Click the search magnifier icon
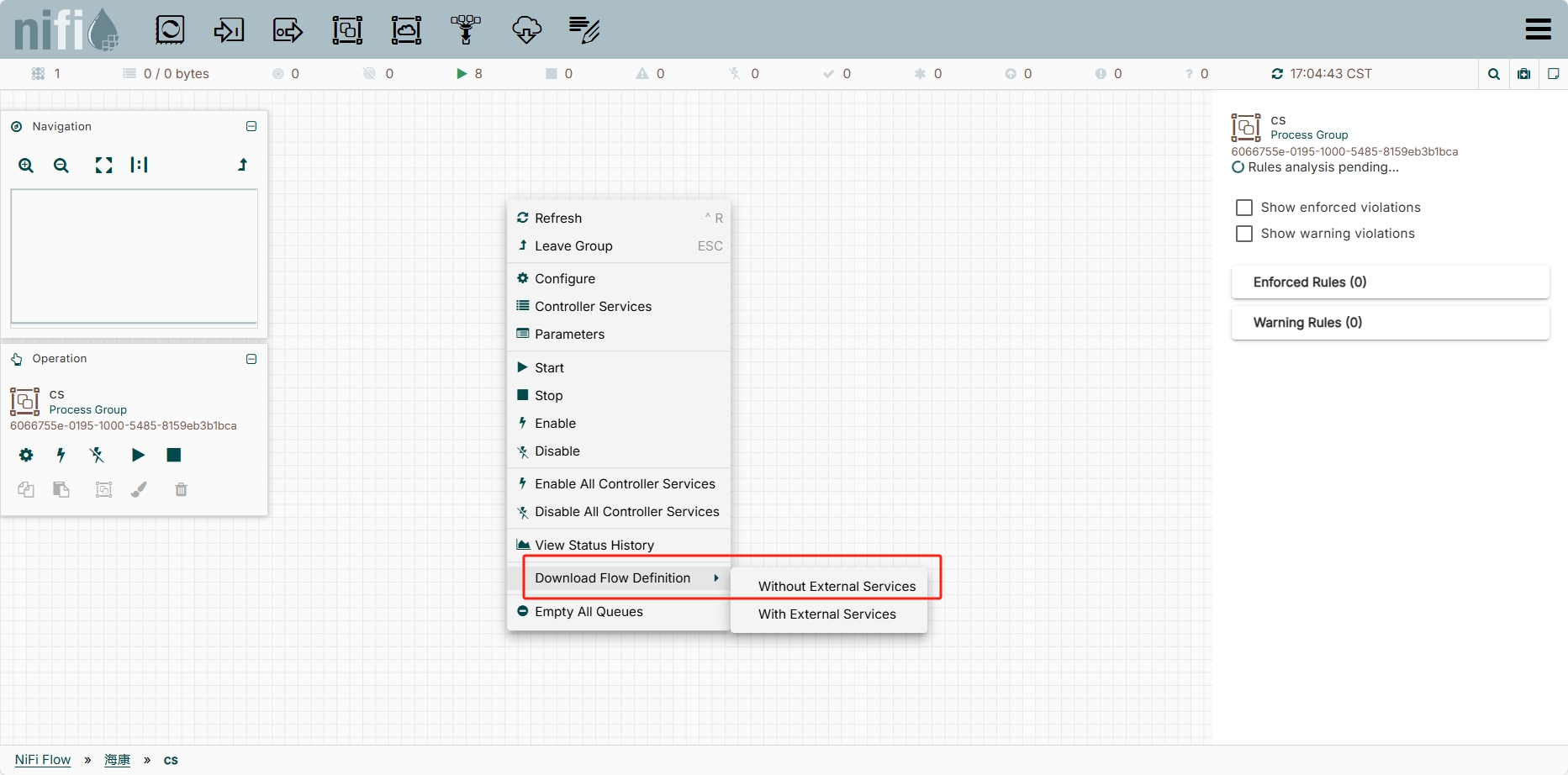1568x775 pixels. [x=1493, y=74]
